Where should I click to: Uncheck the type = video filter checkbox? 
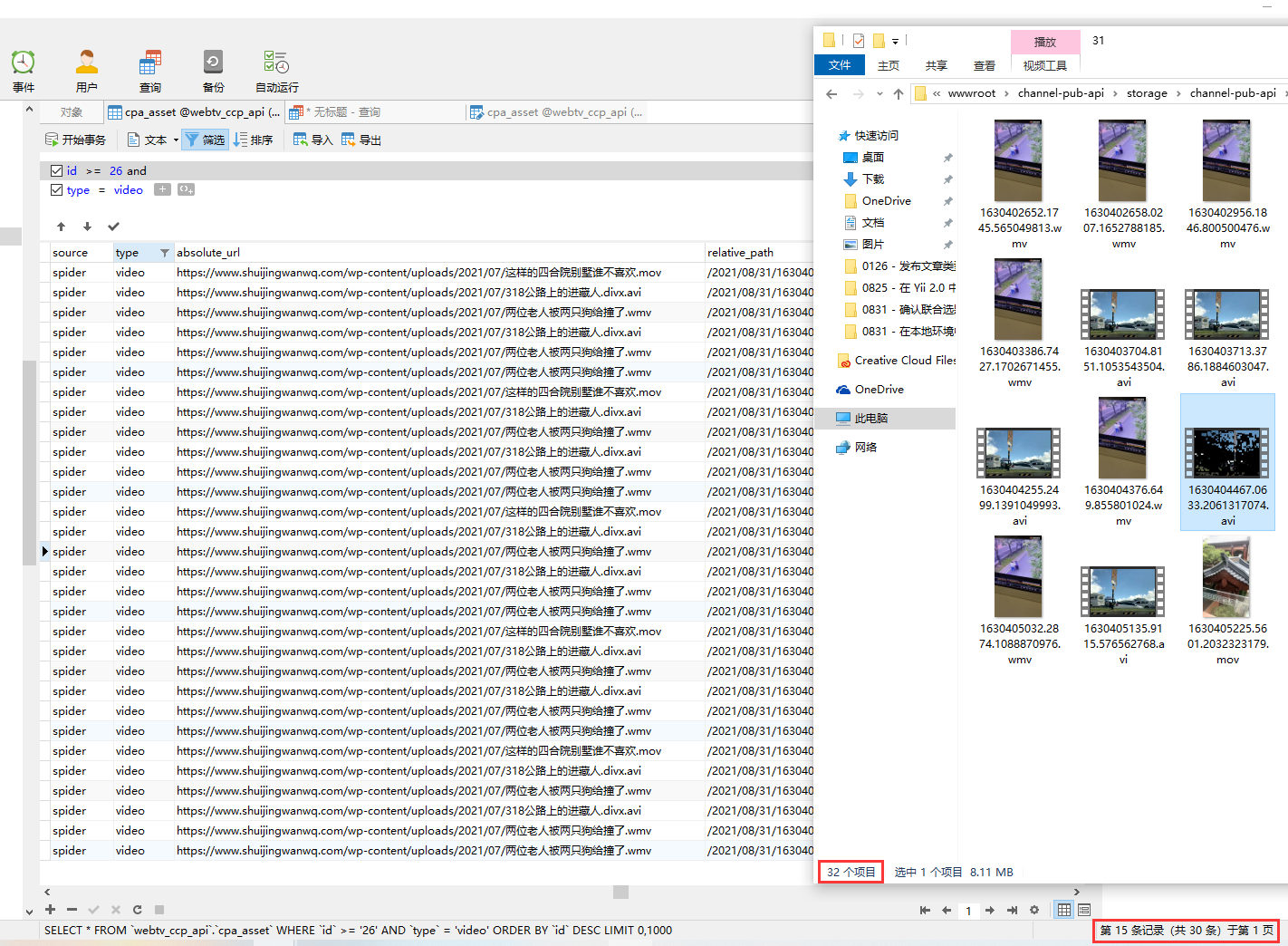(x=57, y=190)
